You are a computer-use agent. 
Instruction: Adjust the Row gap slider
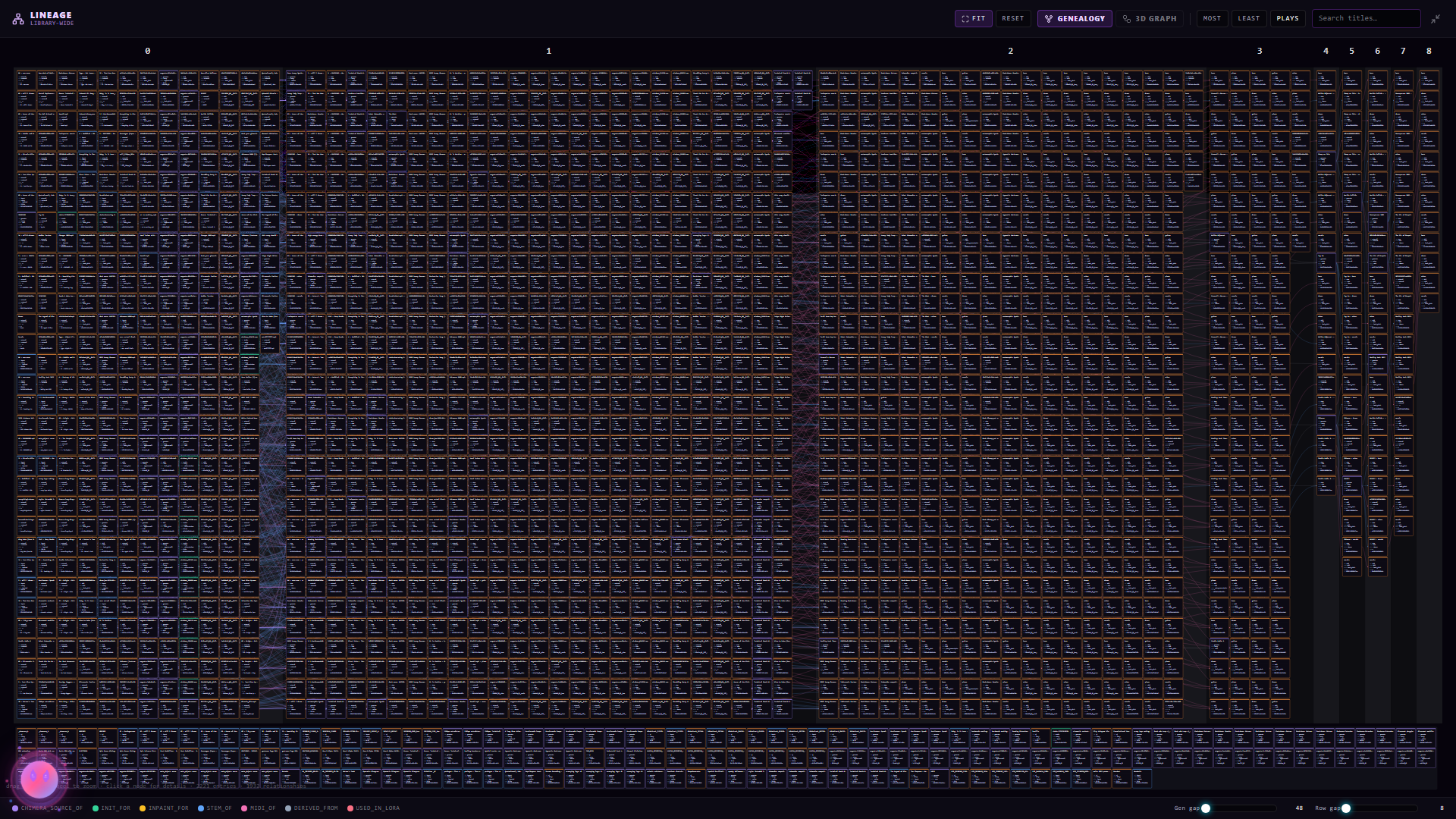coord(1380,808)
